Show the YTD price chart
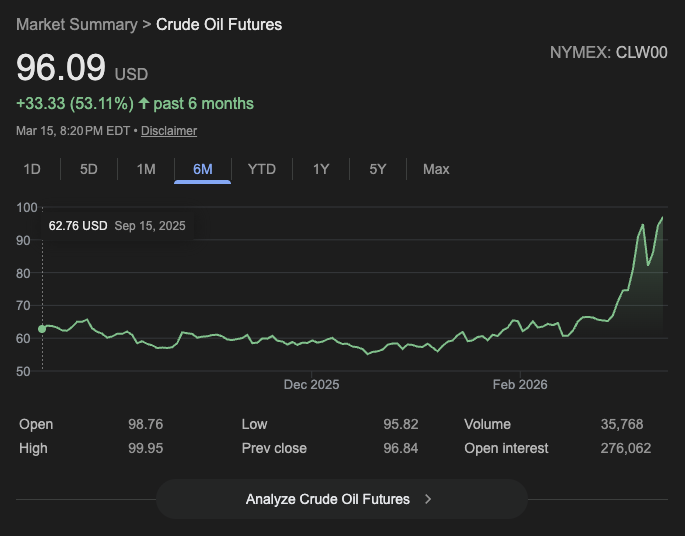 point(261,169)
